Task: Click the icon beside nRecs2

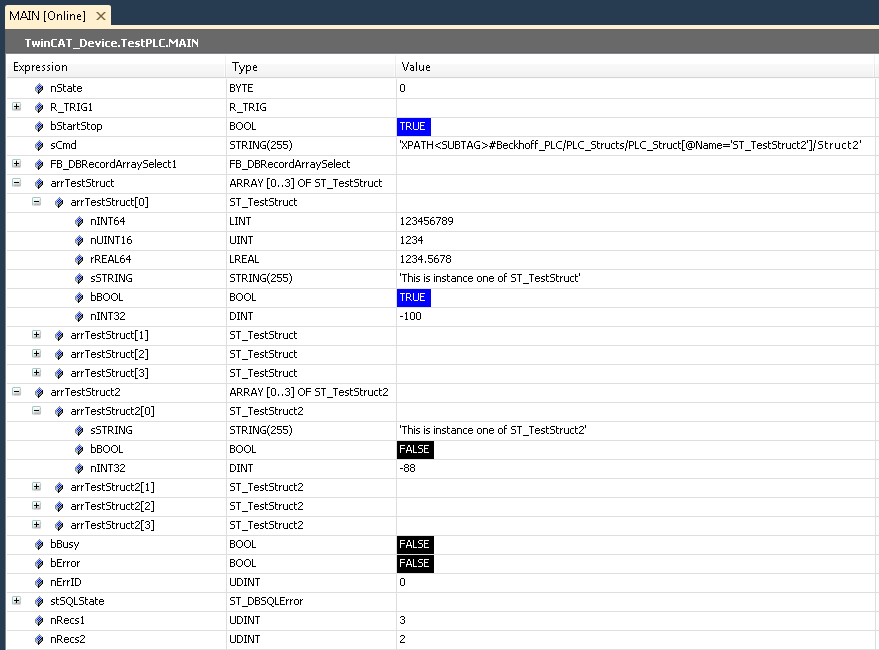Action: 39,639
